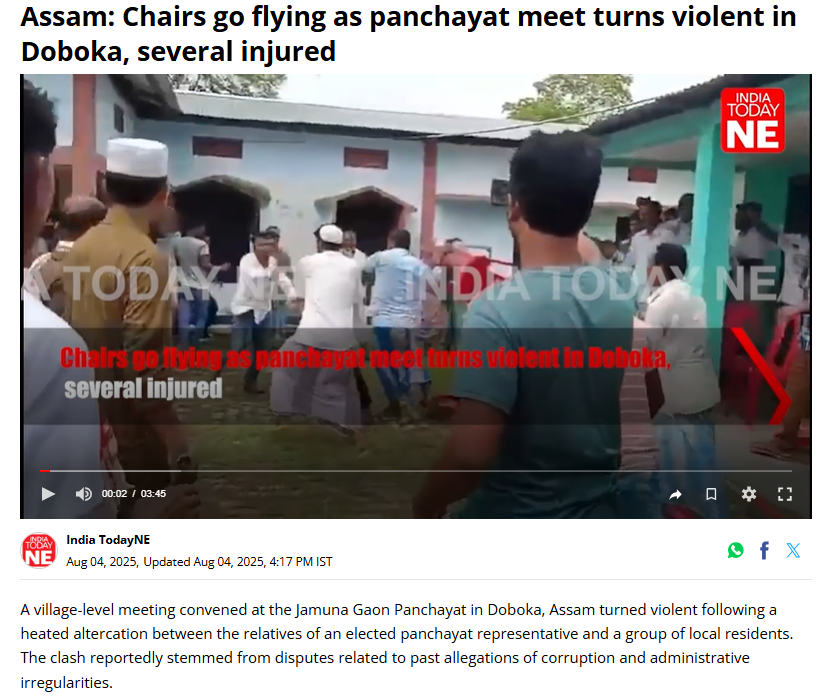Click the India Today NE logo watermark
827x700 pixels.
(x=753, y=120)
